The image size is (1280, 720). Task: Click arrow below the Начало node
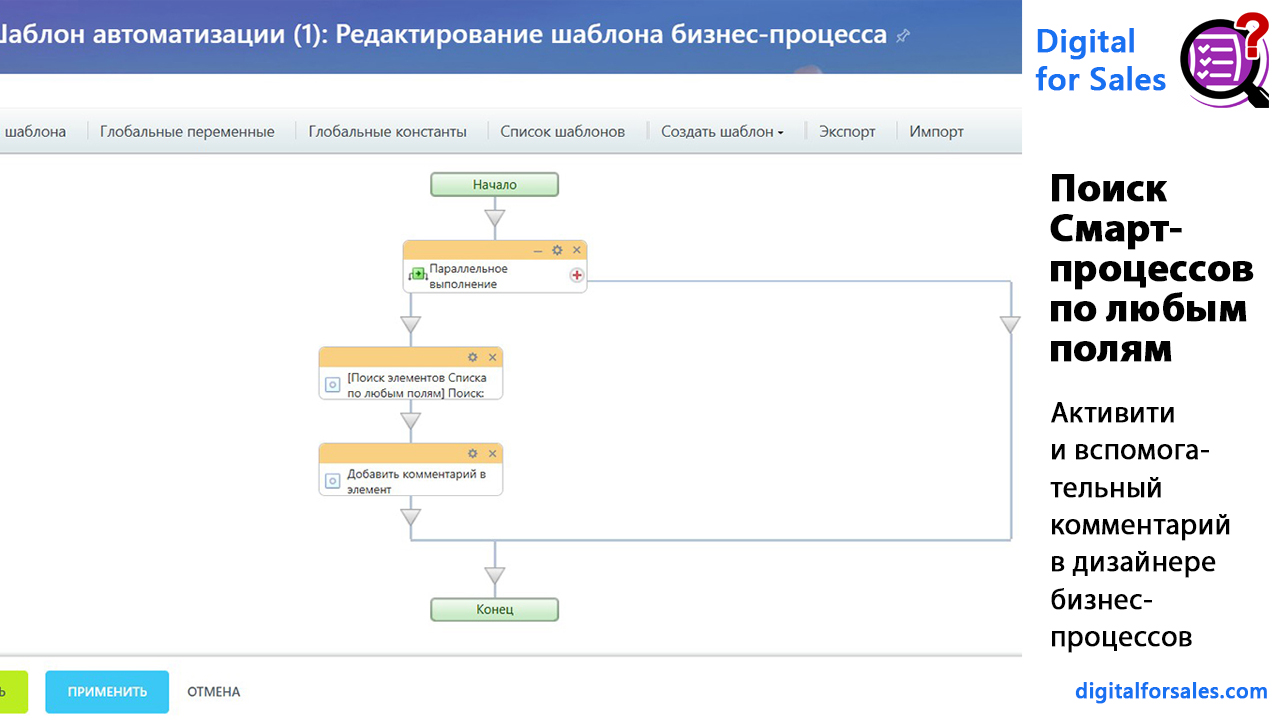(495, 217)
